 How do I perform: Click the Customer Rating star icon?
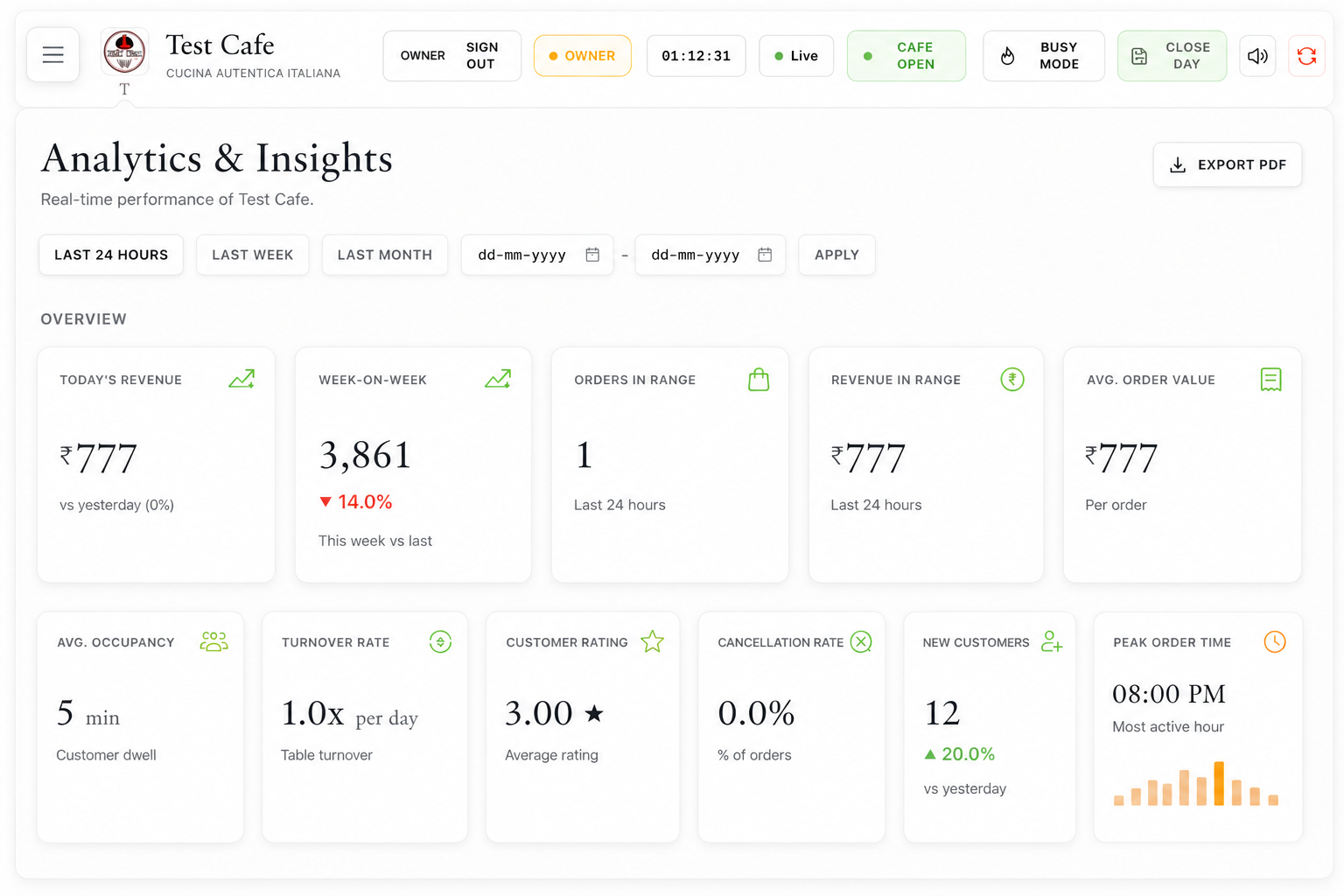pyautogui.click(x=652, y=641)
